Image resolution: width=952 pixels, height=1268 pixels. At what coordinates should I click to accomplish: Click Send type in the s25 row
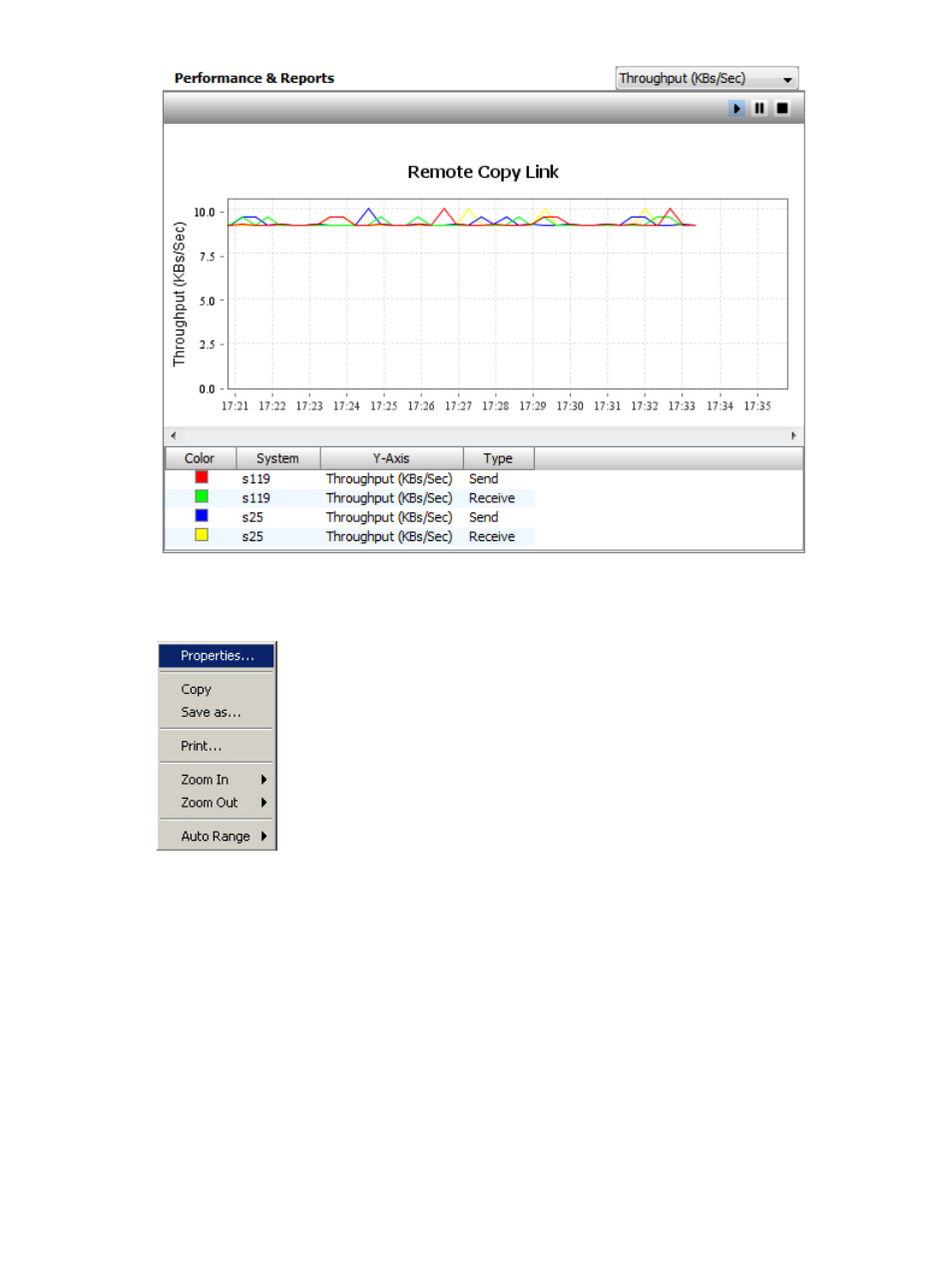click(483, 517)
